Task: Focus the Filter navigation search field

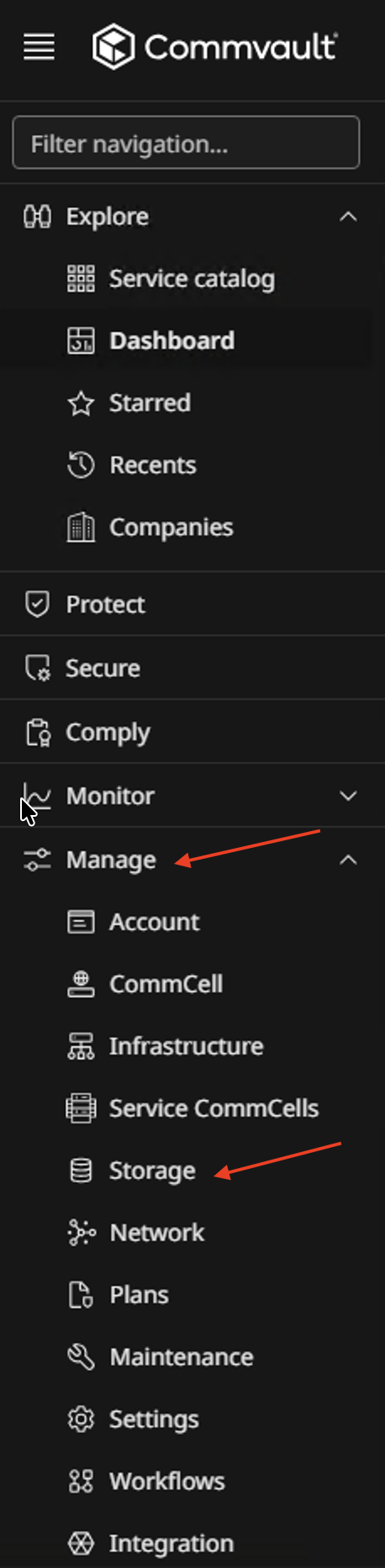Action: (x=186, y=144)
